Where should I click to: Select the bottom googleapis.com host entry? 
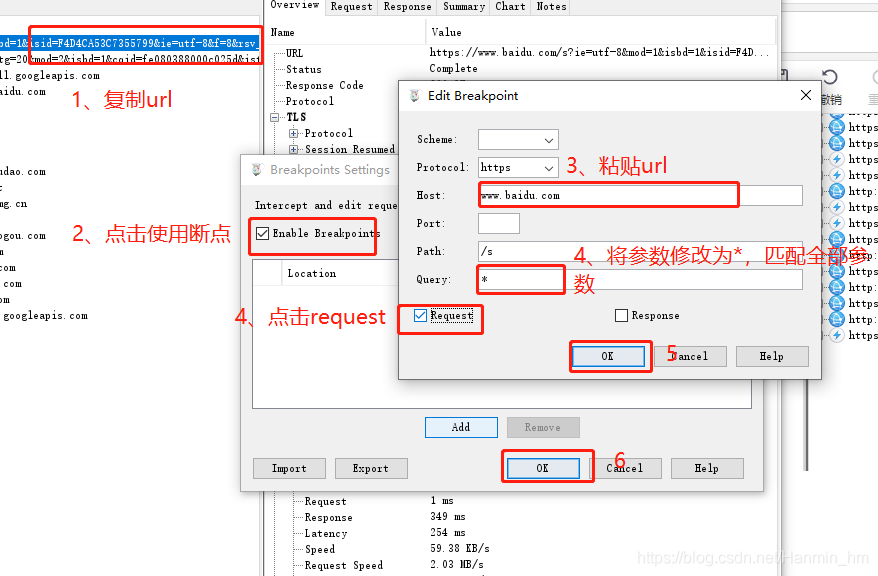click(x=44, y=316)
